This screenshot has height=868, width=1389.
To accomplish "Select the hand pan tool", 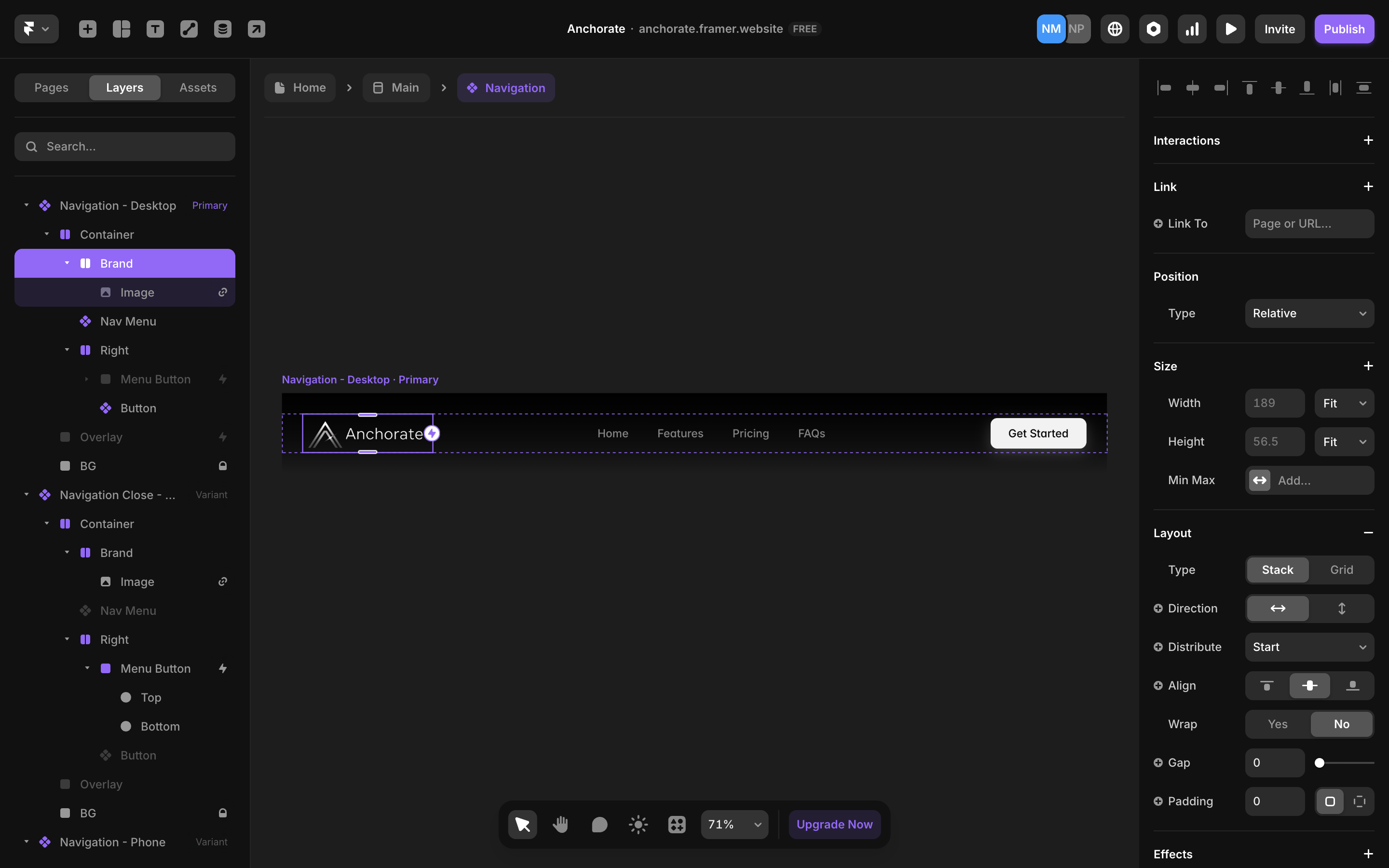I will click(561, 825).
